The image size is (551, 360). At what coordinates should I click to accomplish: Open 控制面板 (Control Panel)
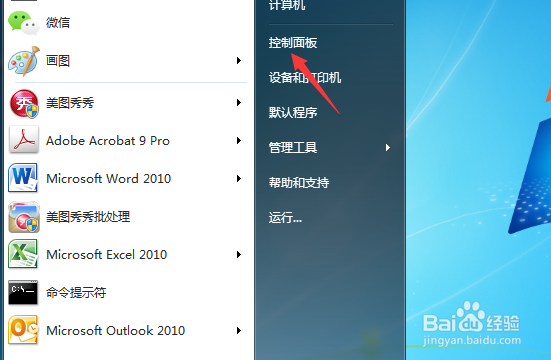pyautogui.click(x=293, y=43)
